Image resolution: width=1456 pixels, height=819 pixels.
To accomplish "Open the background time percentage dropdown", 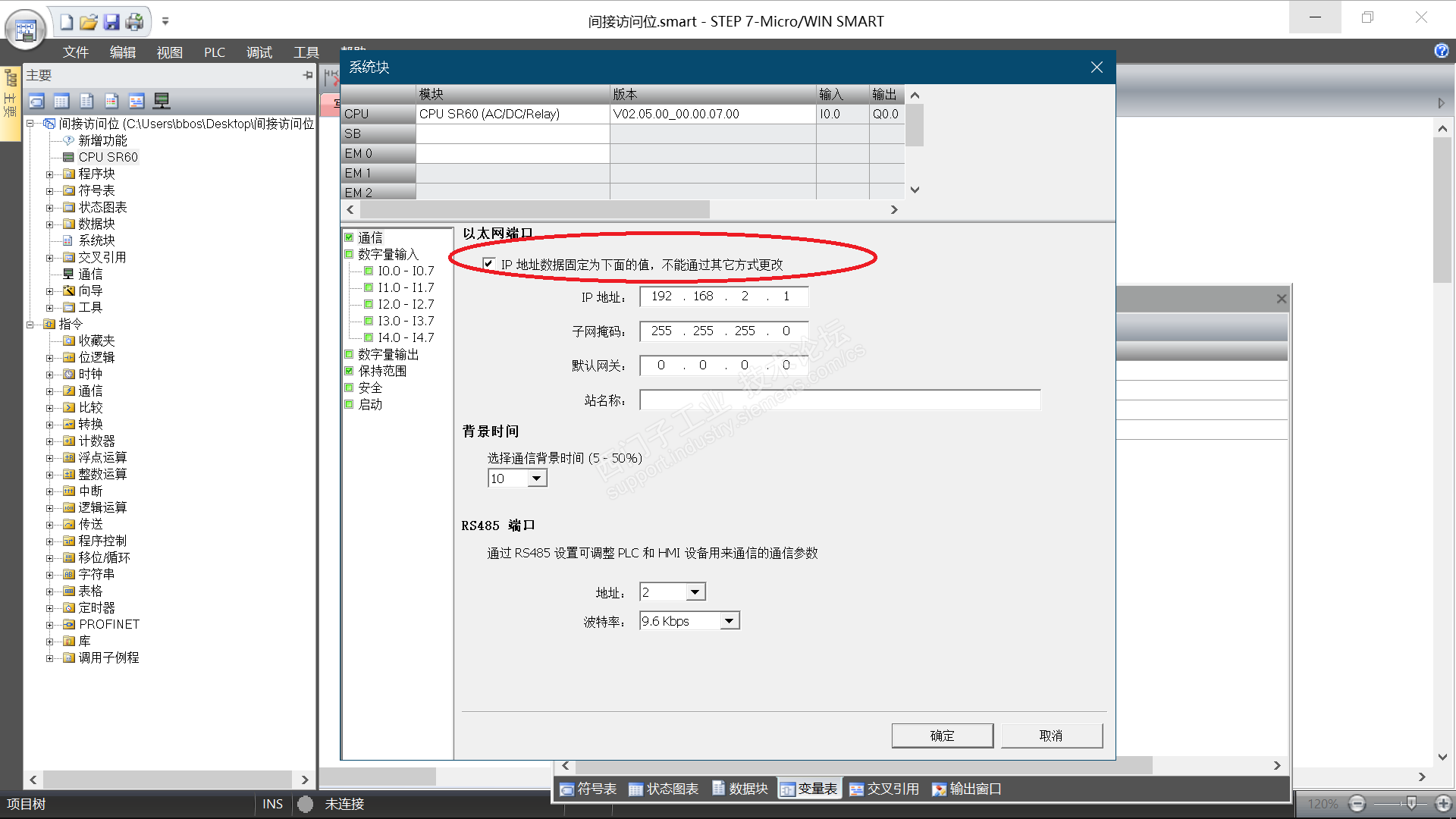I will tap(537, 479).
